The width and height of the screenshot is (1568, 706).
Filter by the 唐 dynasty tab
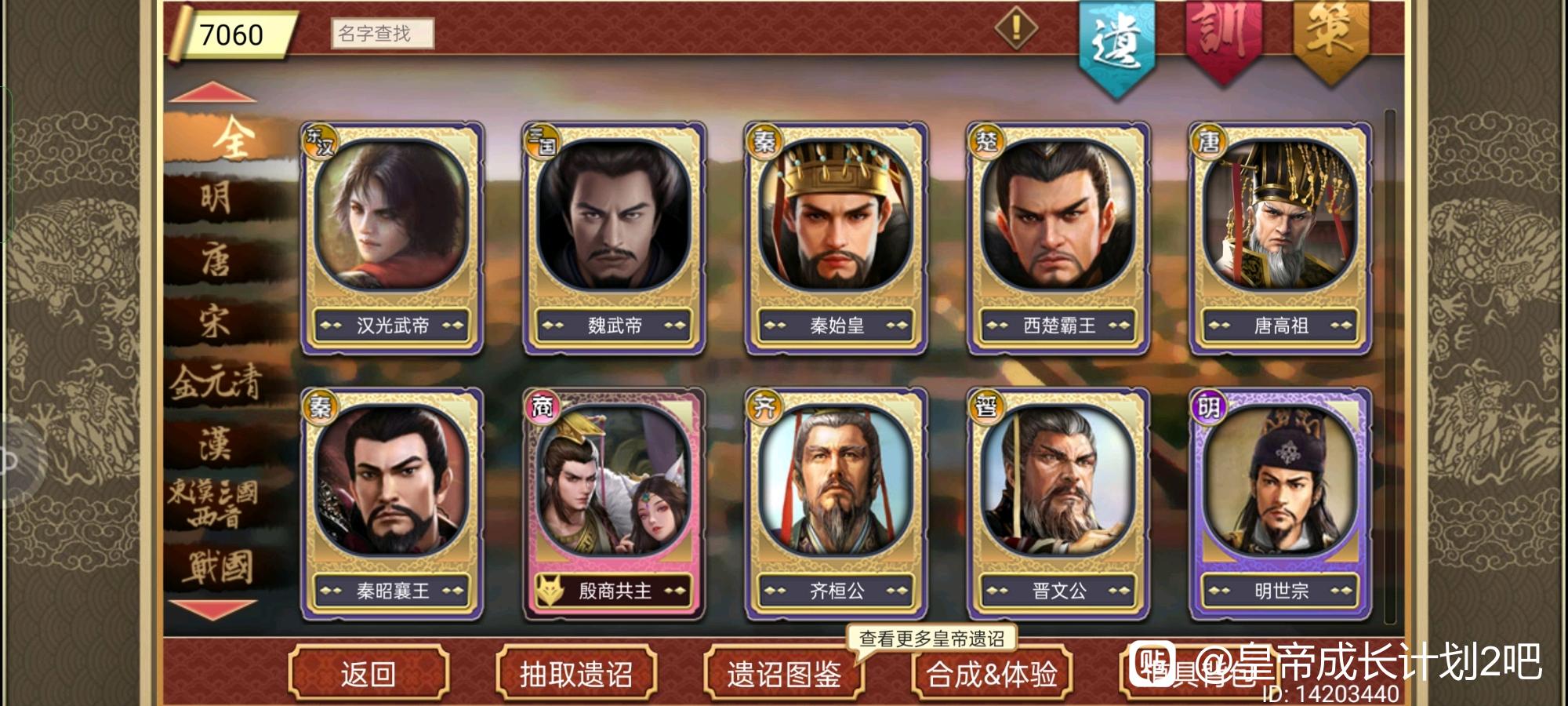pyautogui.click(x=216, y=260)
